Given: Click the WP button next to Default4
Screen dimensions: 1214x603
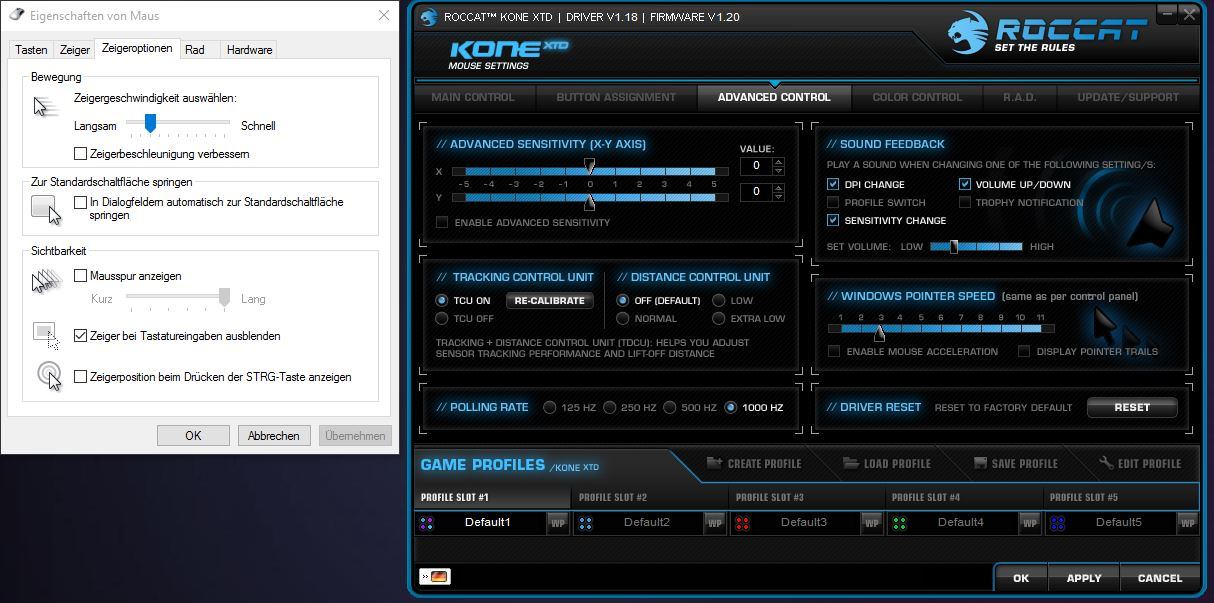Looking at the screenshot, I should [1029, 523].
